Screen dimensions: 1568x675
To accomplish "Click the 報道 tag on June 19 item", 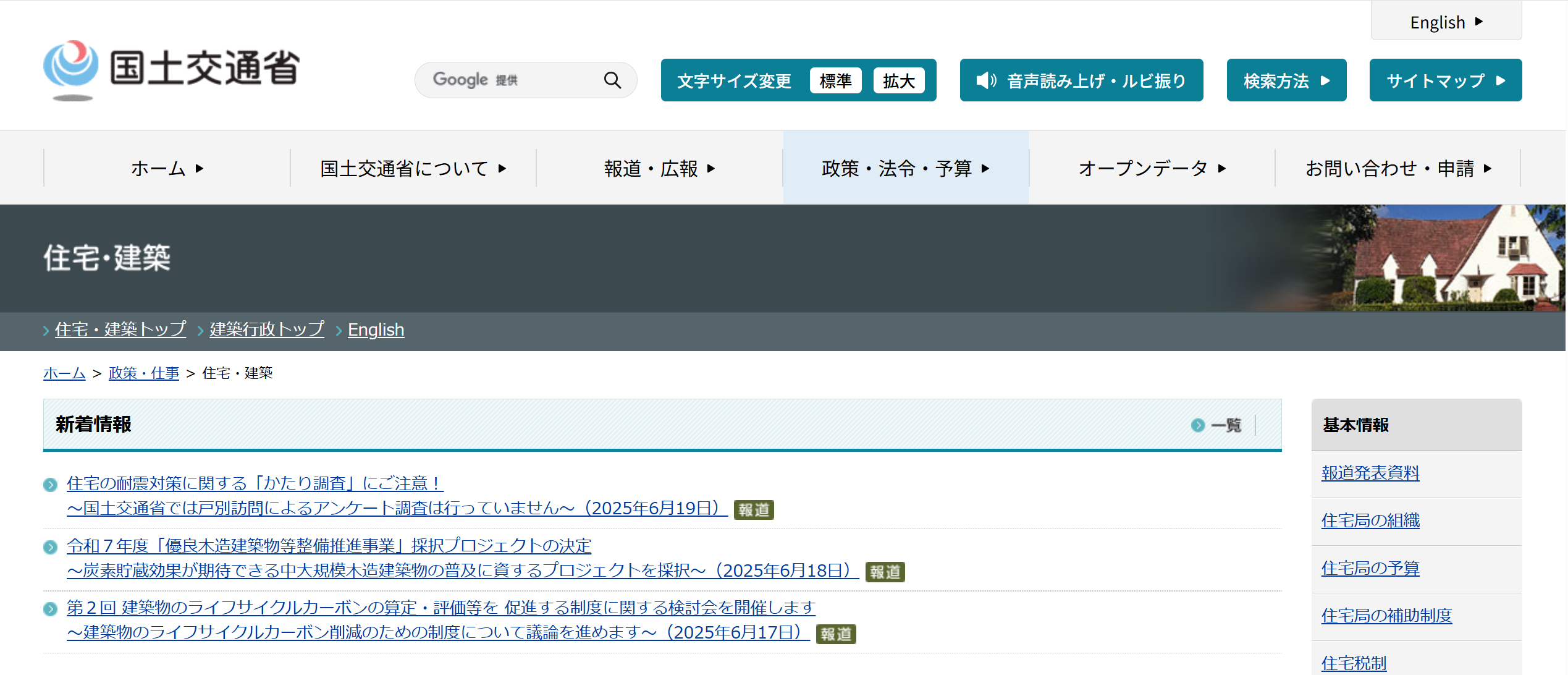I will (753, 510).
